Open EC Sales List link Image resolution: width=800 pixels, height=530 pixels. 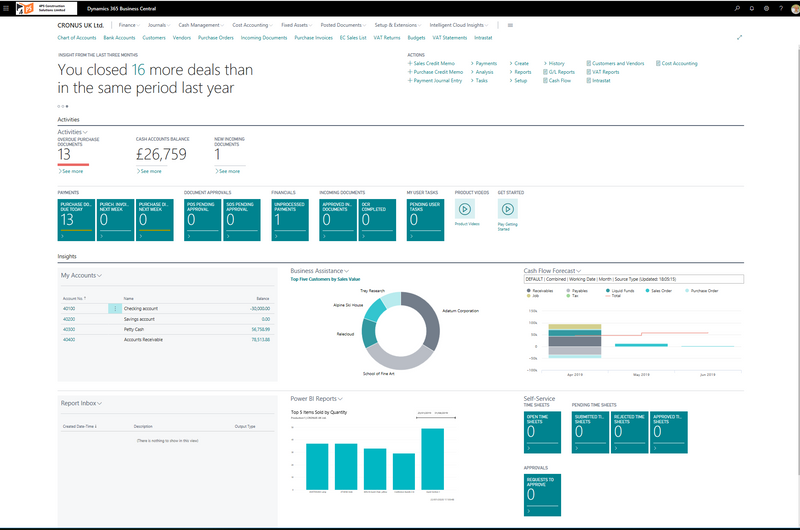click(x=353, y=38)
